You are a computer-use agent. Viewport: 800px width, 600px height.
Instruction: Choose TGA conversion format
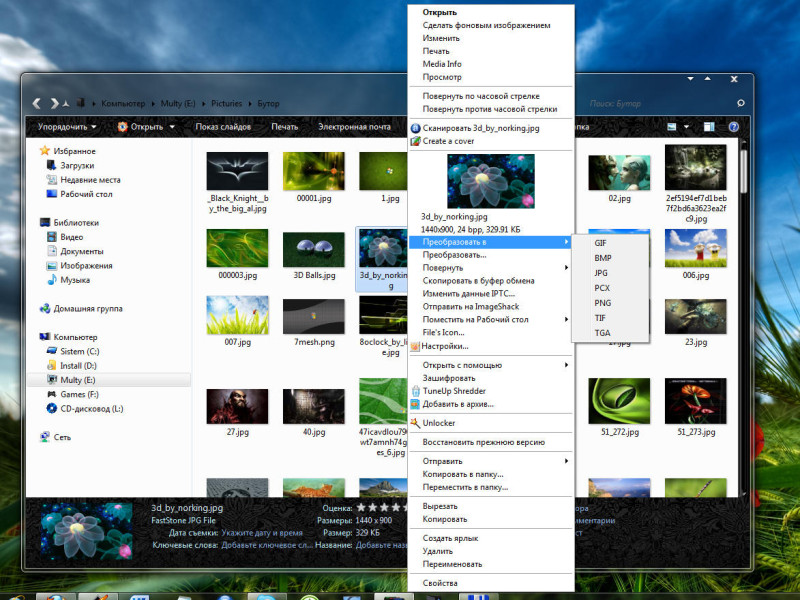(x=610, y=333)
